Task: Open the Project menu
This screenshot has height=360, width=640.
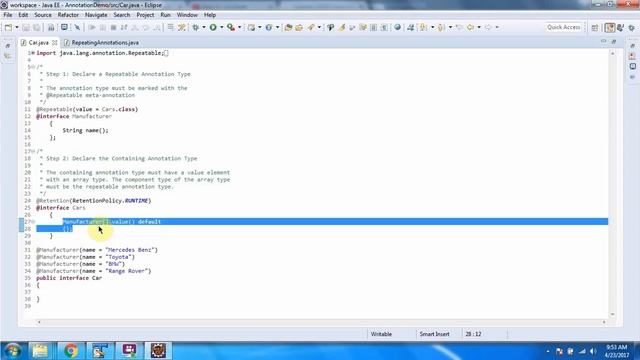Action: [x=145, y=15]
